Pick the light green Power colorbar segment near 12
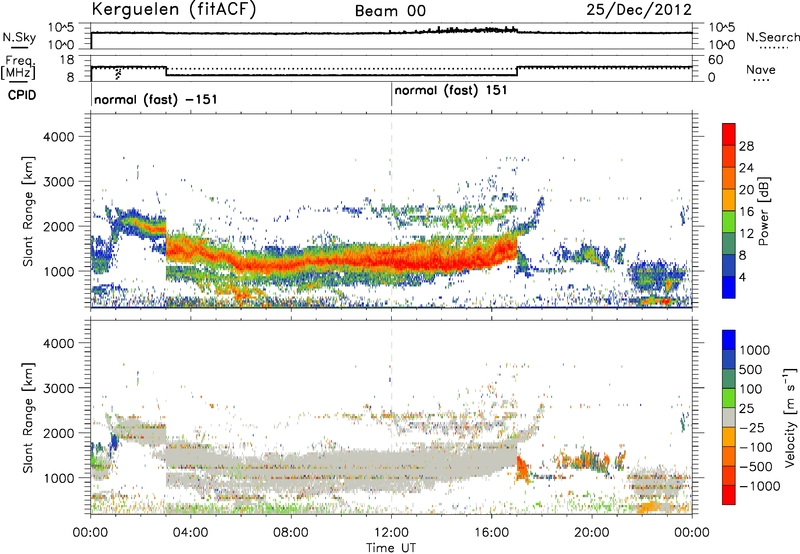The height and width of the screenshot is (554, 800). [729, 222]
